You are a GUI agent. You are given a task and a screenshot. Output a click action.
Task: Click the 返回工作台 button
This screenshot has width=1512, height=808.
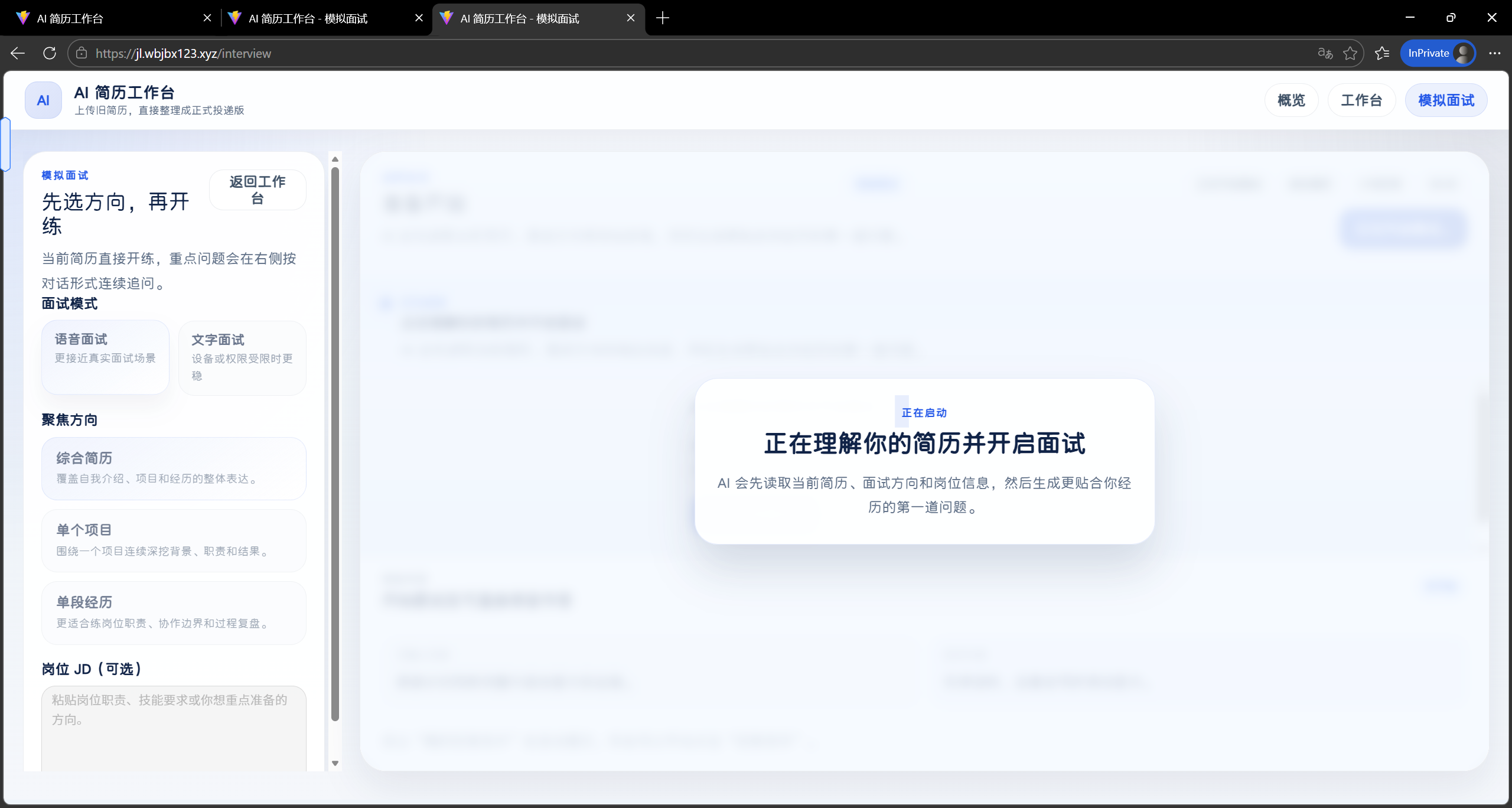point(258,189)
